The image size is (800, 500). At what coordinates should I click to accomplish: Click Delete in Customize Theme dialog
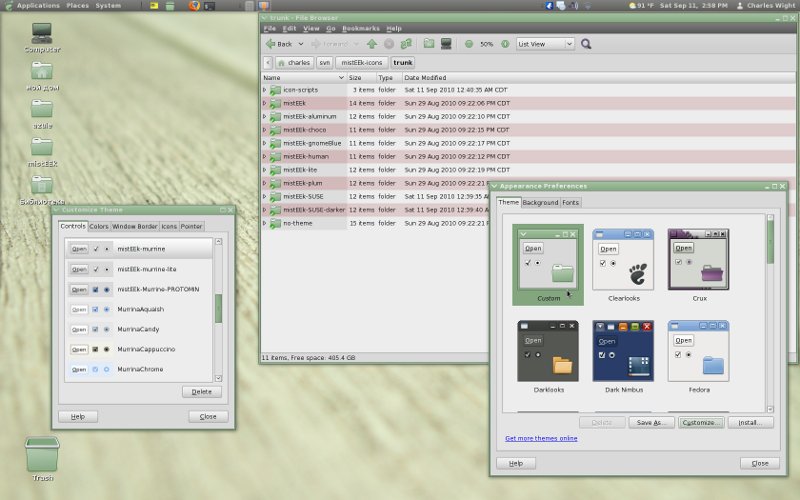pyautogui.click(x=202, y=392)
